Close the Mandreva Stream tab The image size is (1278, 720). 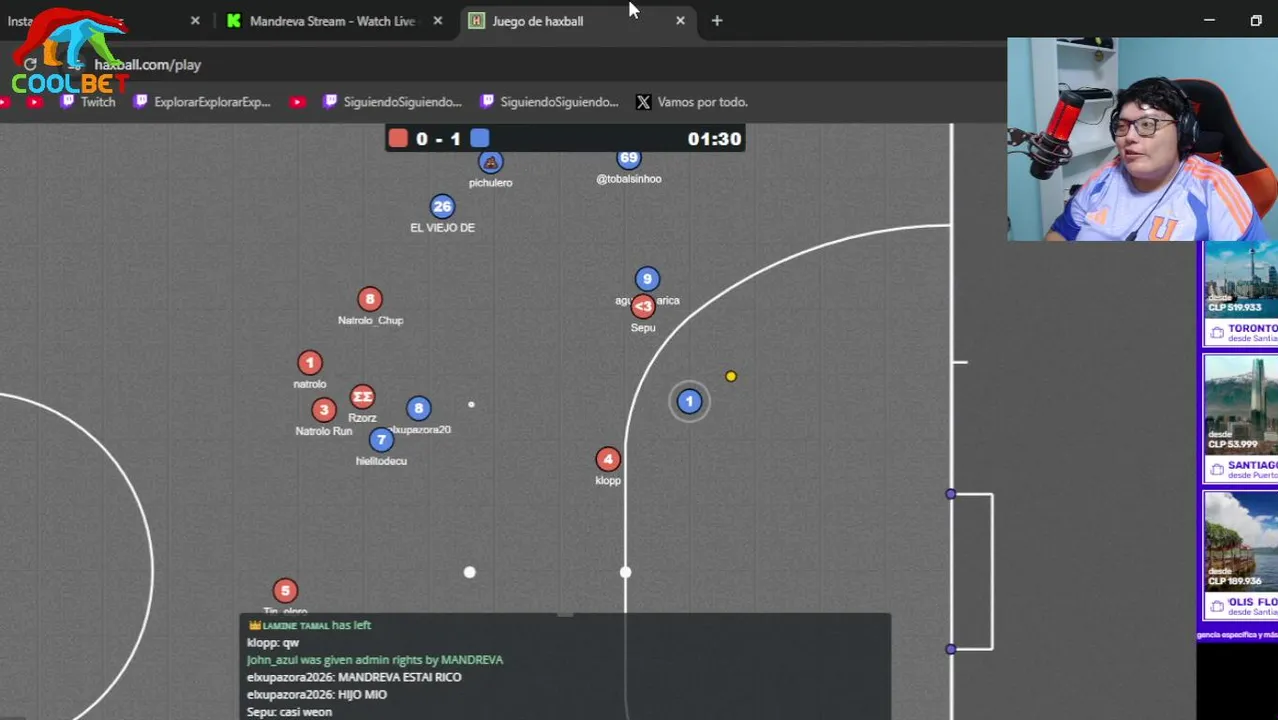(437, 21)
